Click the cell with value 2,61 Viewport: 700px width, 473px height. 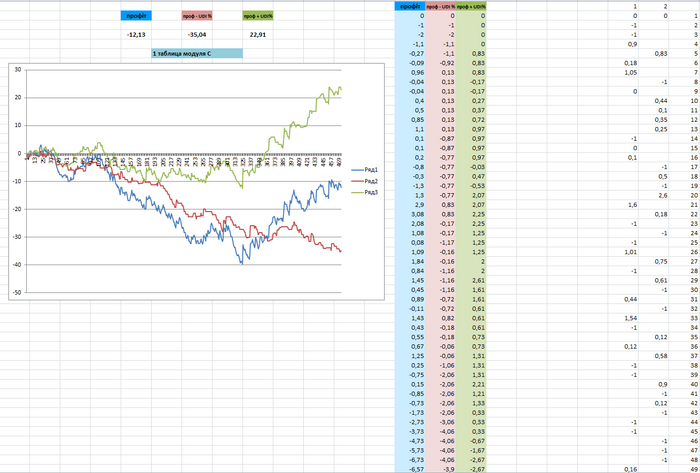pos(471,280)
